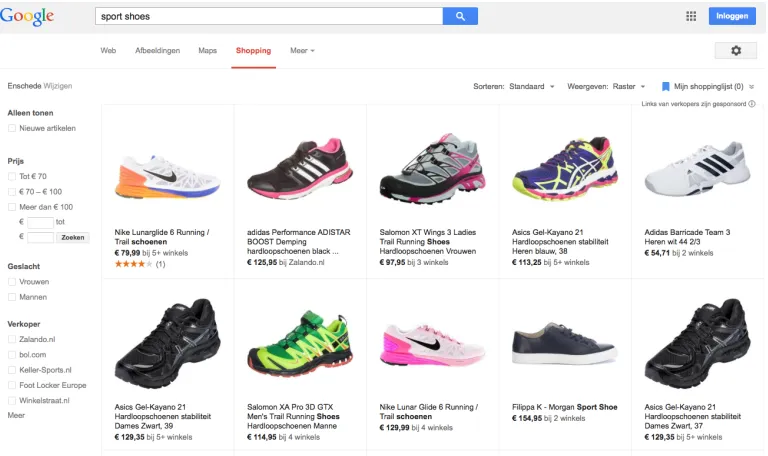Check the Foot Locker Europe filter
This screenshot has width=768, height=456.
pos(12,385)
